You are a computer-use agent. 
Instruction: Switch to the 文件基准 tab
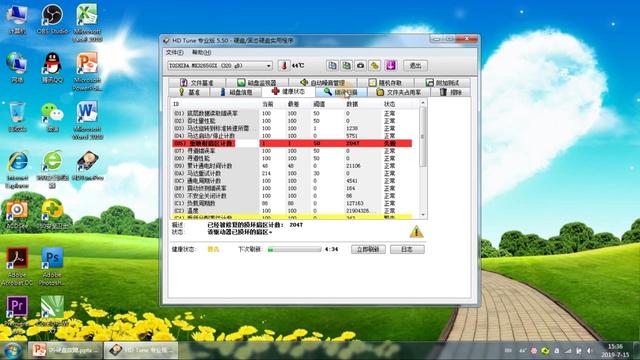tap(197, 82)
